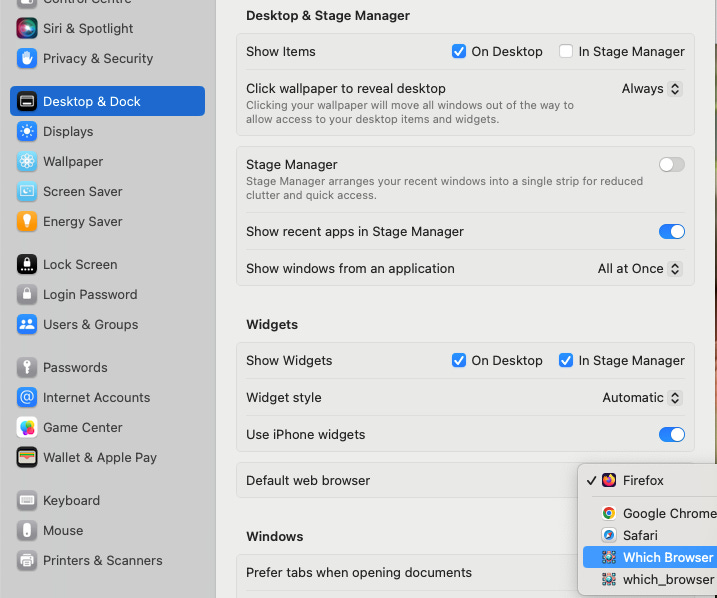This screenshot has height=598, width=717.
Task: Click the Wallet & Apple Pay icon
Action: coord(27,458)
